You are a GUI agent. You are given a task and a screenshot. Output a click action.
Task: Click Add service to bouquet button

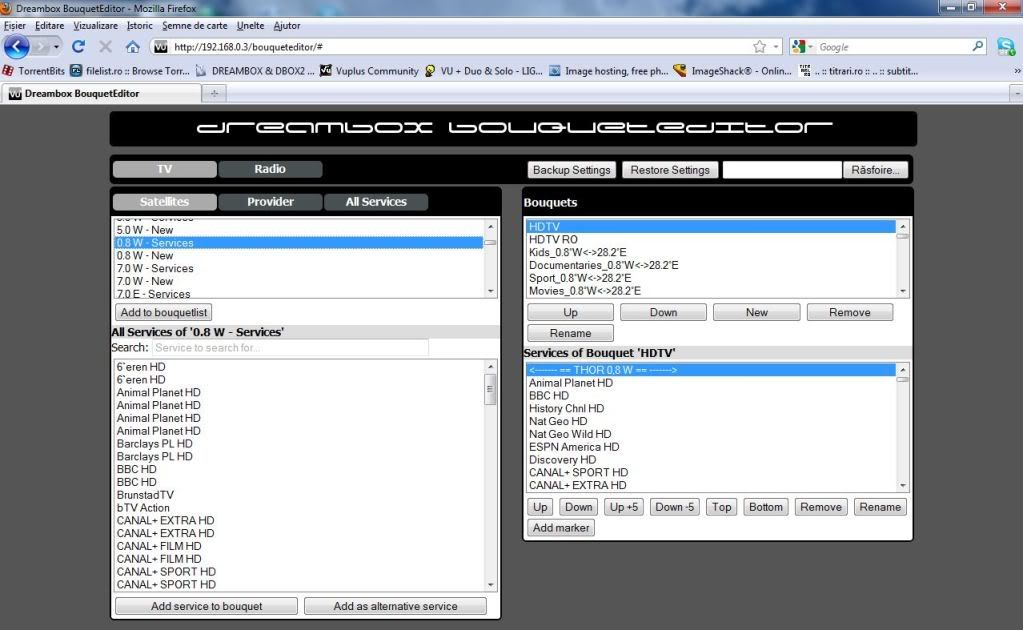(x=206, y=606)
